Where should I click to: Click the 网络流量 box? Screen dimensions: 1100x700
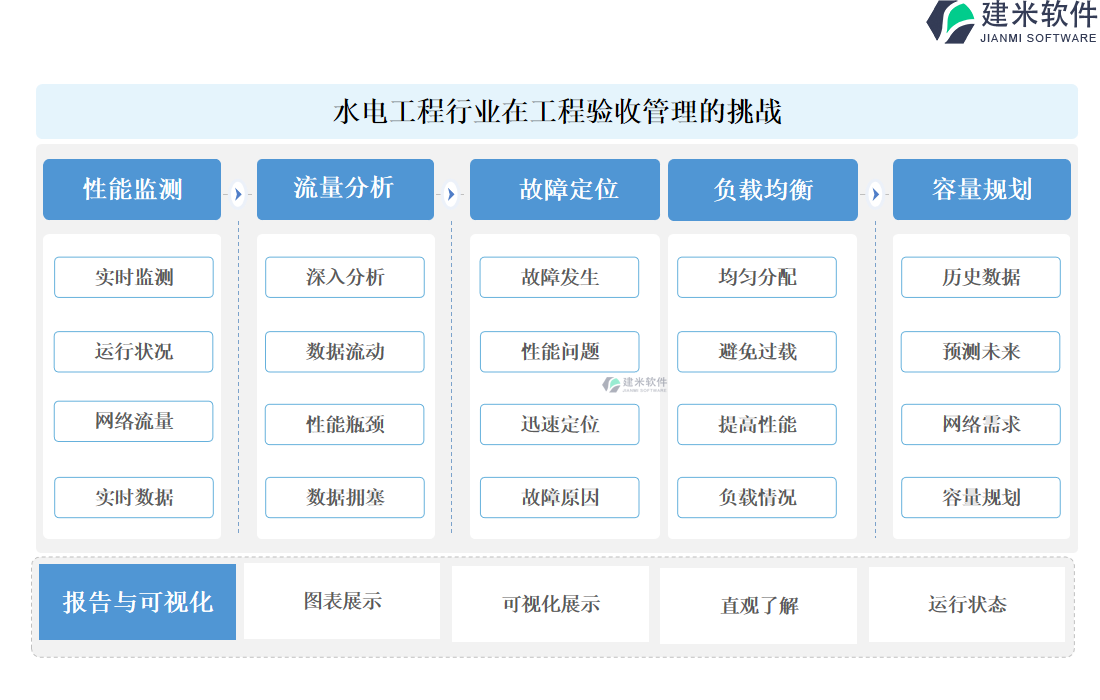pyautogui.click(x=134, y=422)
